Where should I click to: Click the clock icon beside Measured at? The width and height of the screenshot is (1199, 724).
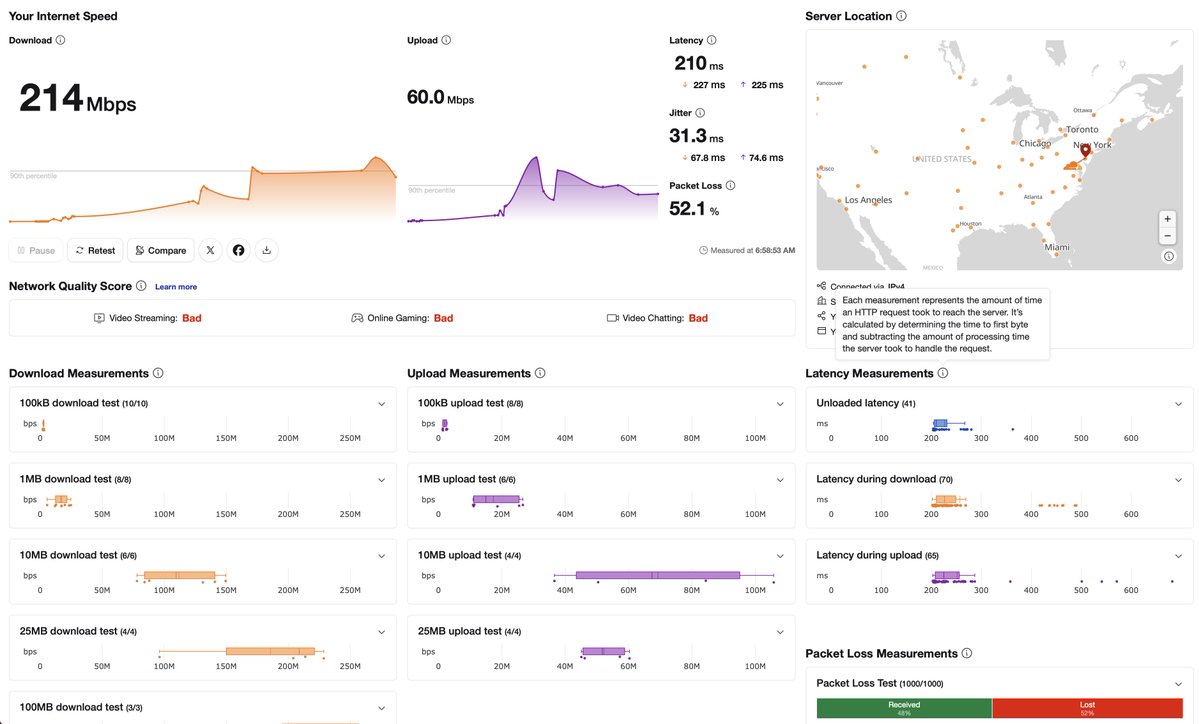pyautogui.click(x=703, y=251)
